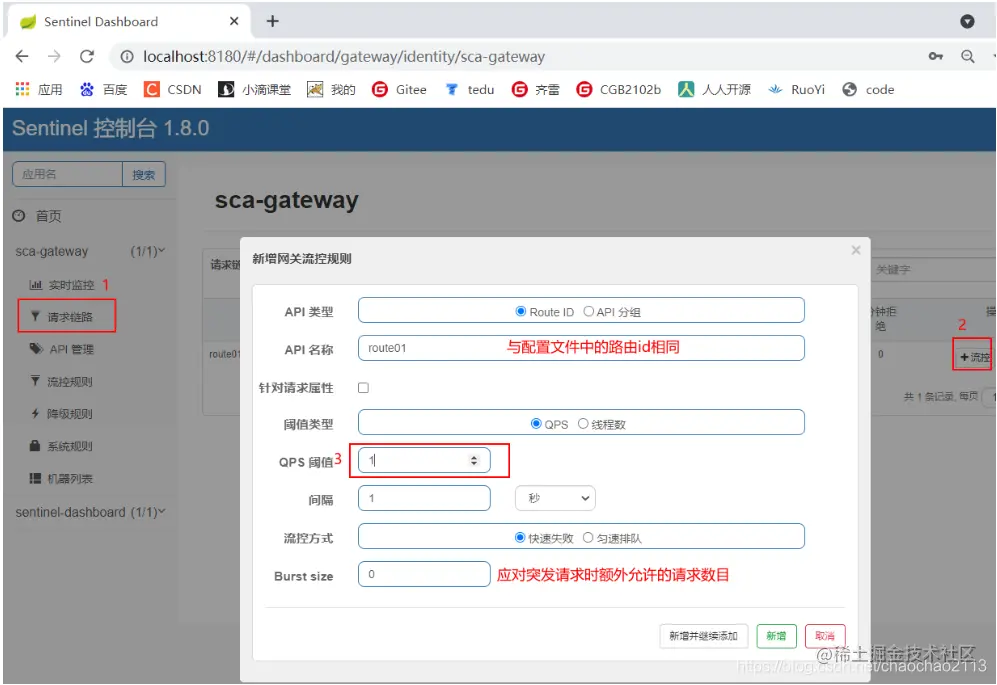The height and width of the screenshot is (685, 997).
Task: Go to 首页 in the sidebar
Action: (x=38, y=216)
